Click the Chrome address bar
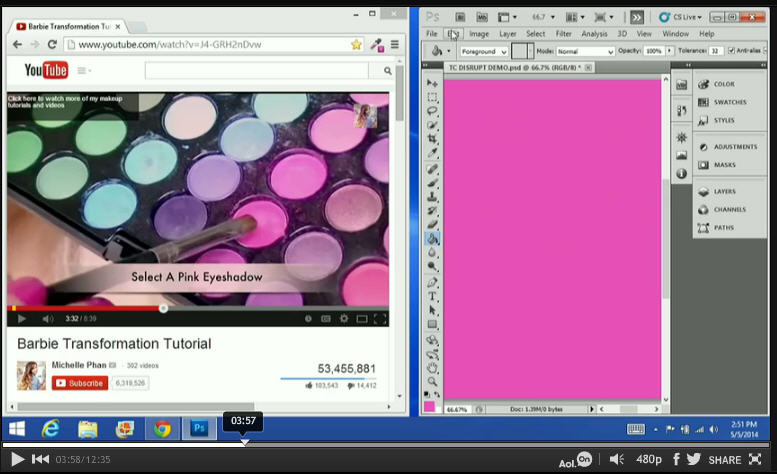Image resolution: width=777 pixels, height=474 pixels. click(x=213, y=45)
